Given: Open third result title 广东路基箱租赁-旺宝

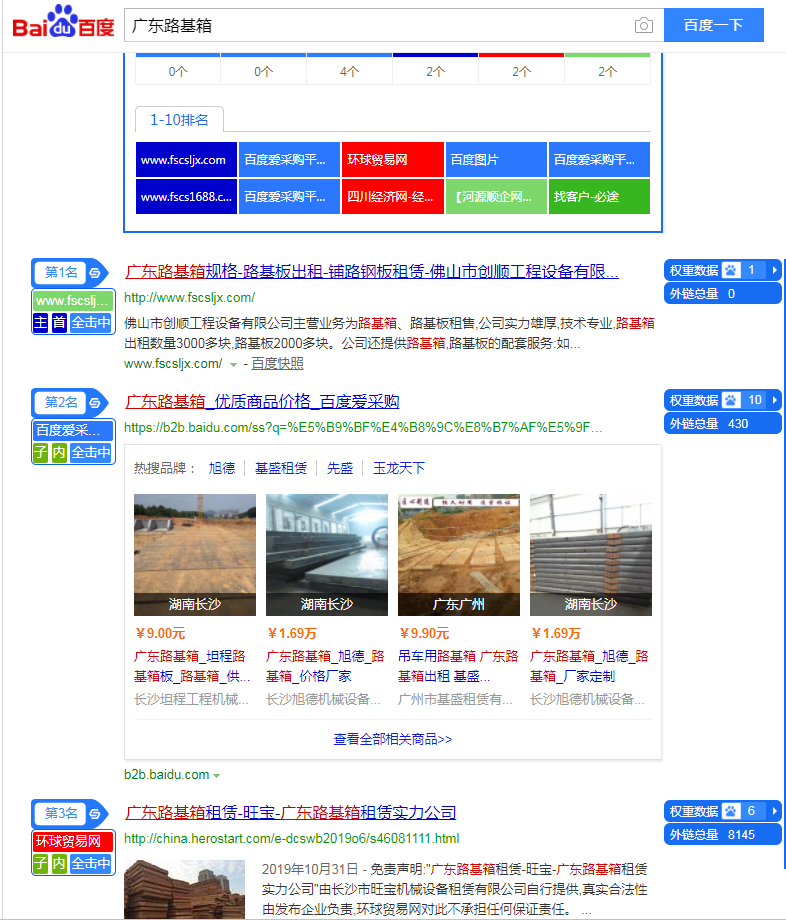Looking at the screenshot, I should click(290, 813).
